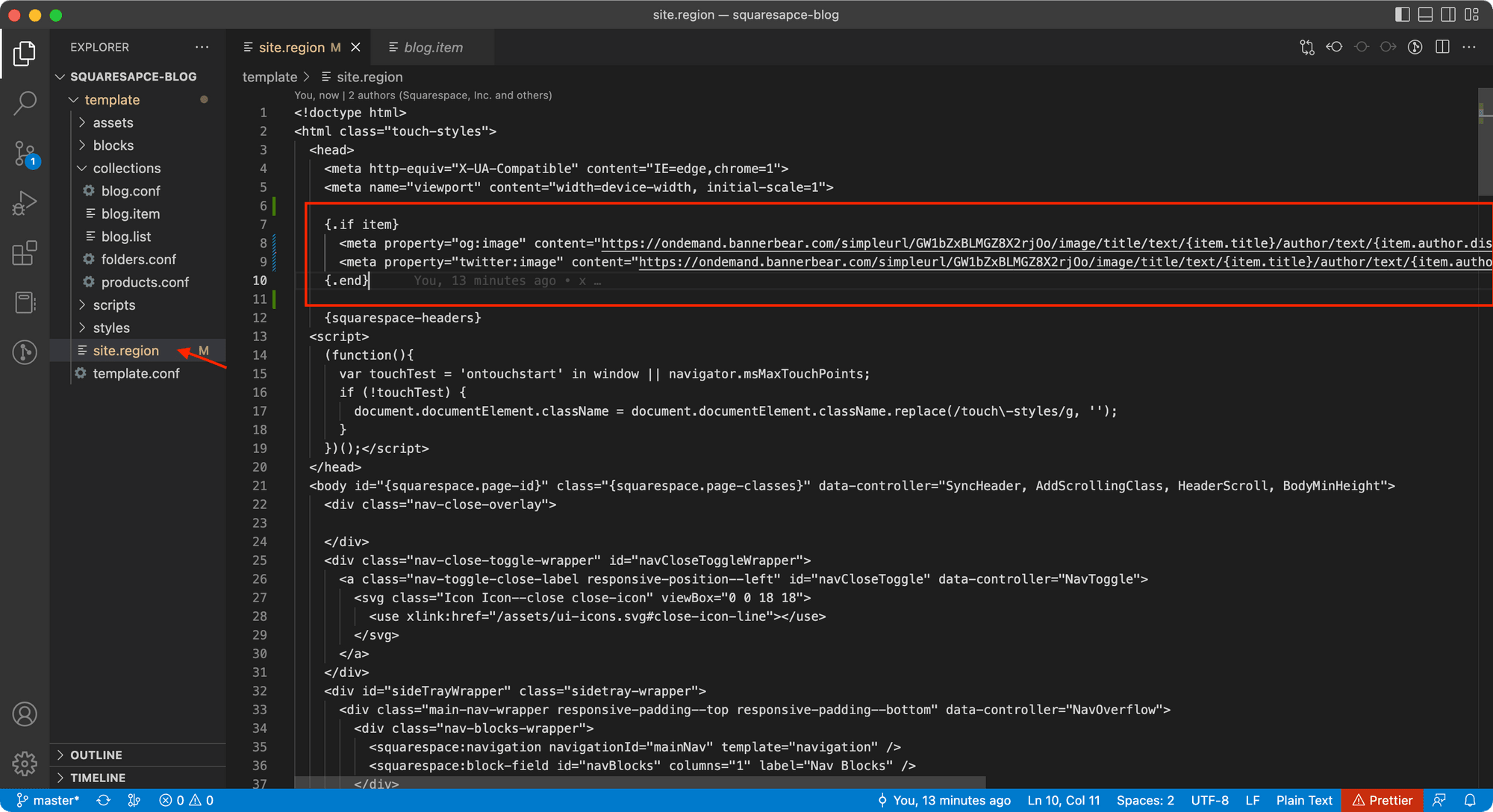This screenshot has width=1493, height=812.
Task: Click the feedback icon in status bar
Action: pyautogui.click(x=1440, y=800)
